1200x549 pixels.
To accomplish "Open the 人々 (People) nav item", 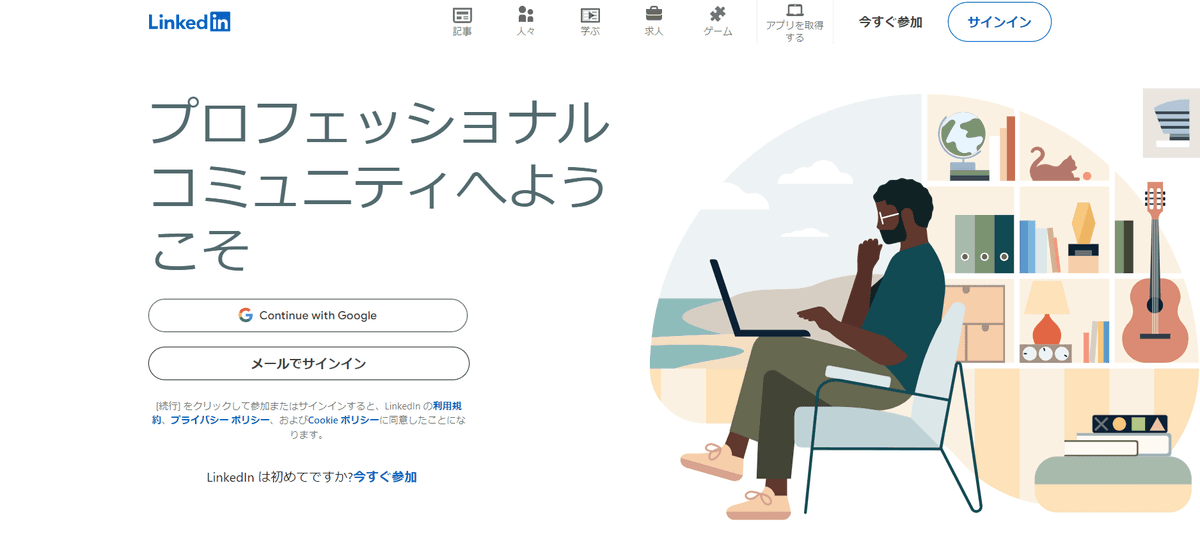I will (x=526, y=22).
